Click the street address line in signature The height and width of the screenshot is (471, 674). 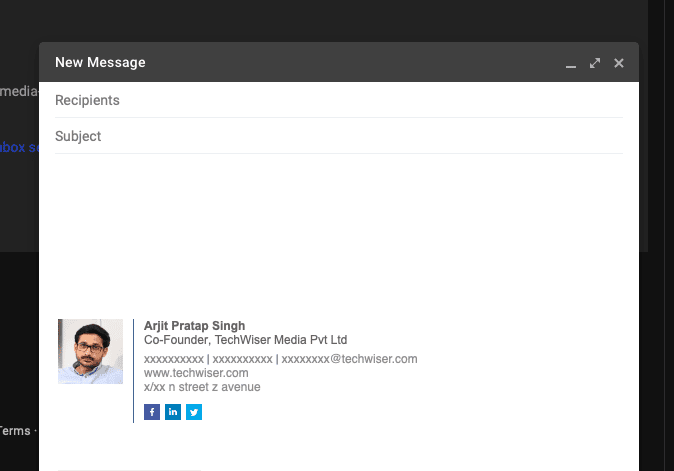point(202,387)
